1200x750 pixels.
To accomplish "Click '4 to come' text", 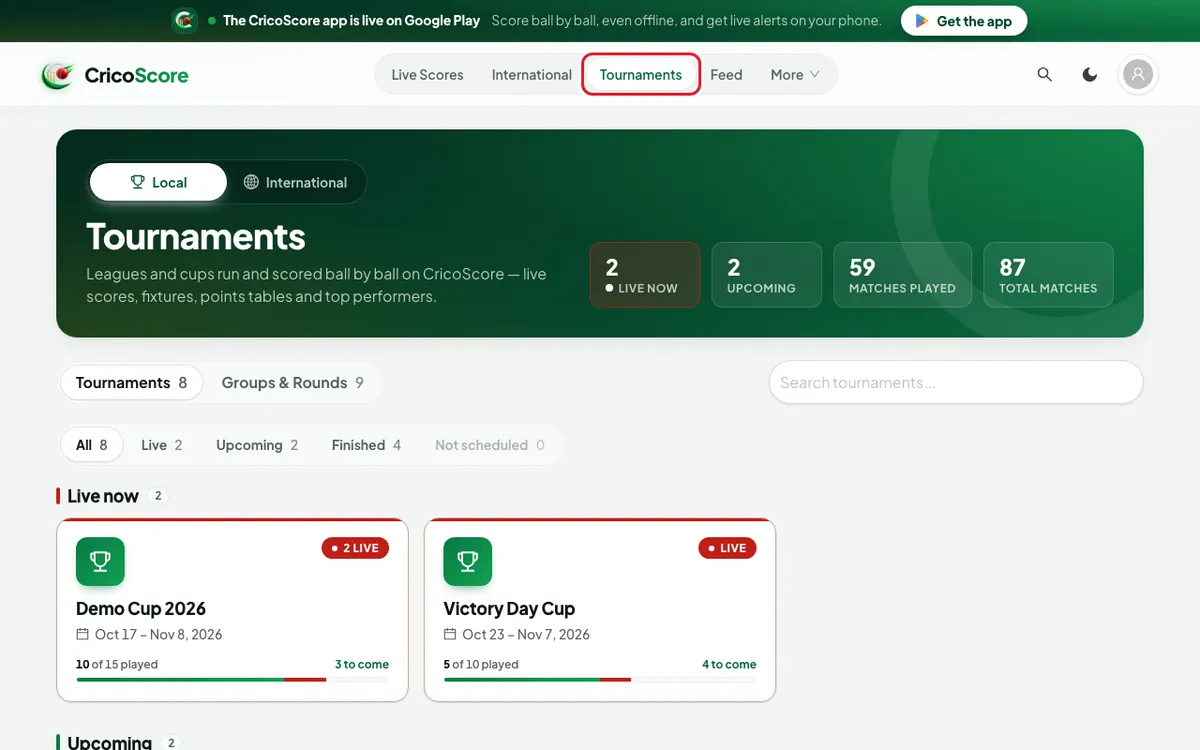I will (729, 664).
